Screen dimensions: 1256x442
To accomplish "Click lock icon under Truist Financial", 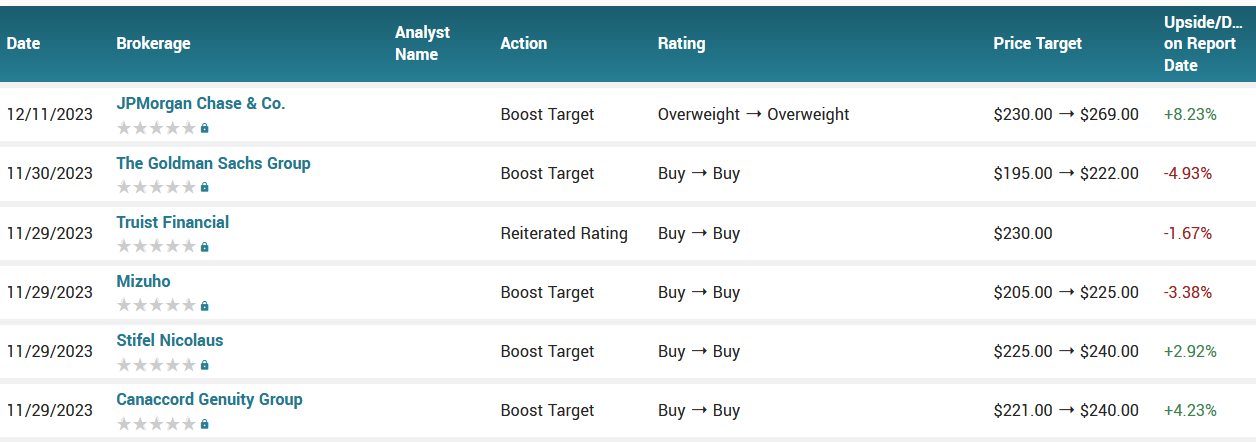I will pyautogui.click(x=205, y=246).
